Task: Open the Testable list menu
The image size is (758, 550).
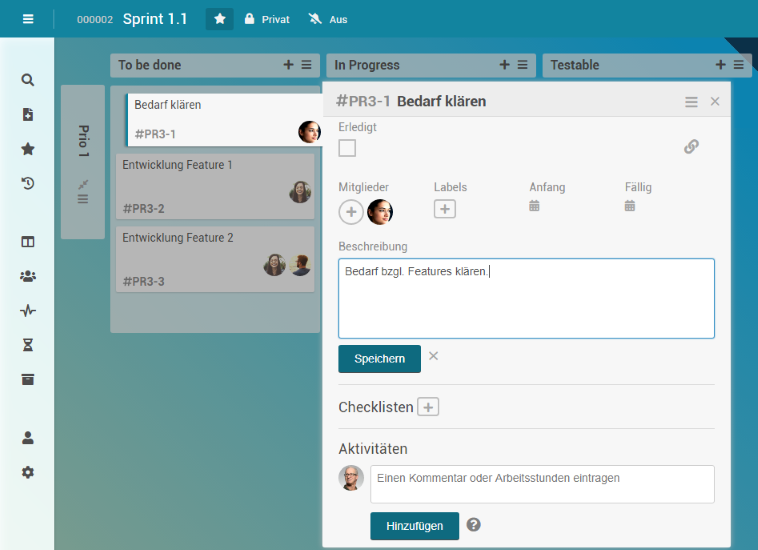Action: [738, 65]
